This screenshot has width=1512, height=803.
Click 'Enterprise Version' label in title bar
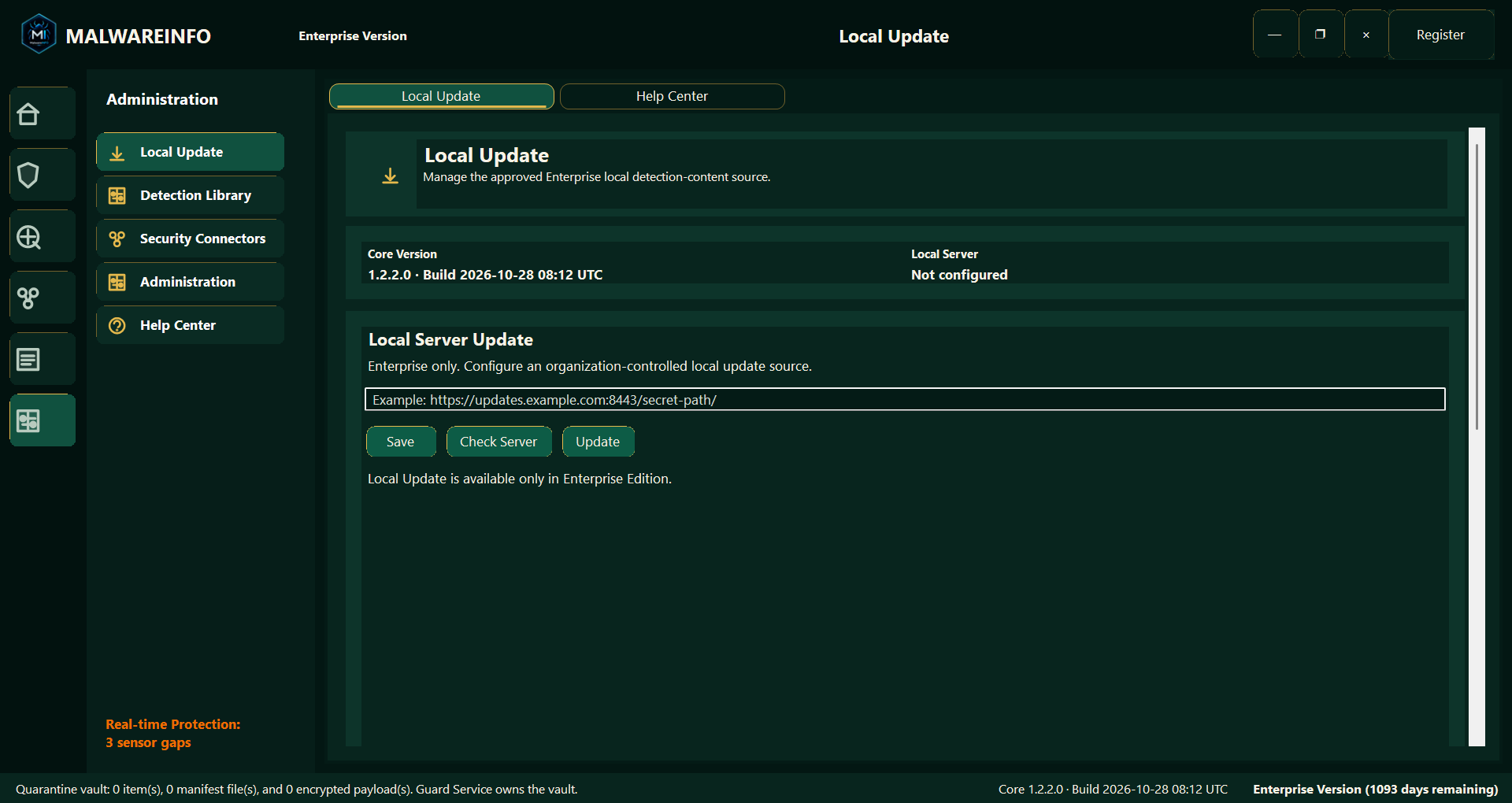pyautogui.click(x=353, y=36)
